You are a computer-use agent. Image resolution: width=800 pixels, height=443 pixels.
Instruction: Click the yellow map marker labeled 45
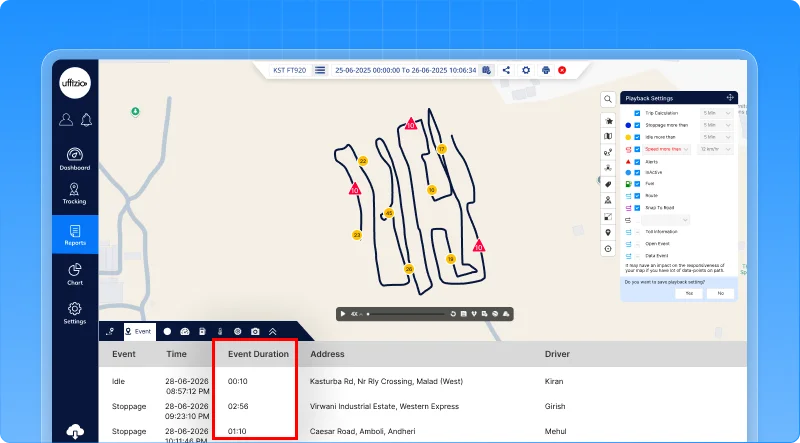[x=389, y=213]
